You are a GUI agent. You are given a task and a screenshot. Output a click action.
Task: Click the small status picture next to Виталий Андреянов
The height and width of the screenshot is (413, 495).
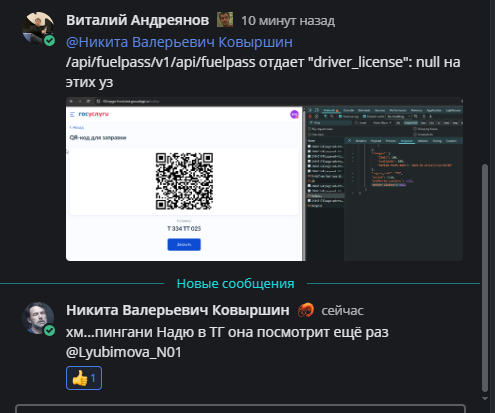(x=225, y=20)
